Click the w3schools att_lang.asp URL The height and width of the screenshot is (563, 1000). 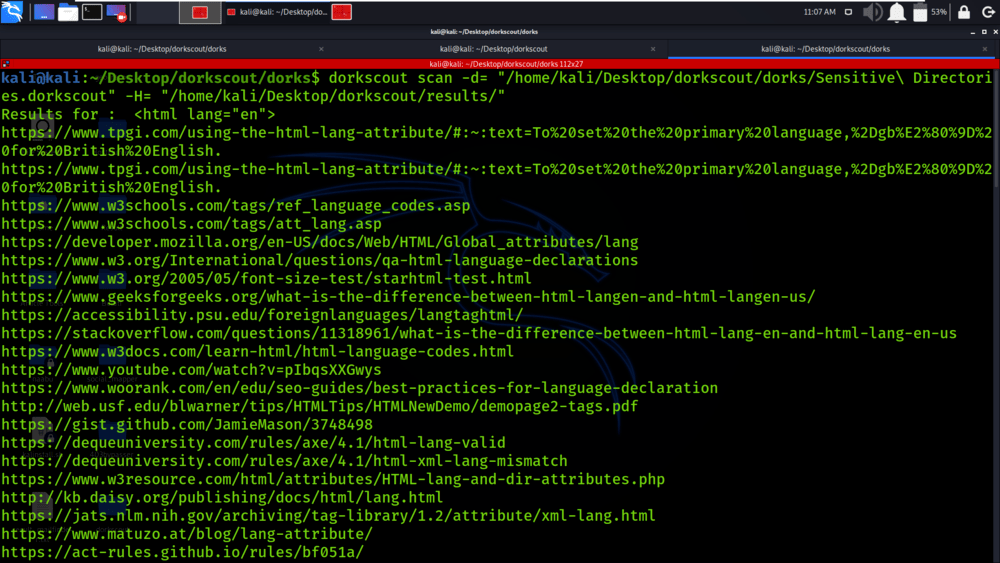click(x=191, y=224)
